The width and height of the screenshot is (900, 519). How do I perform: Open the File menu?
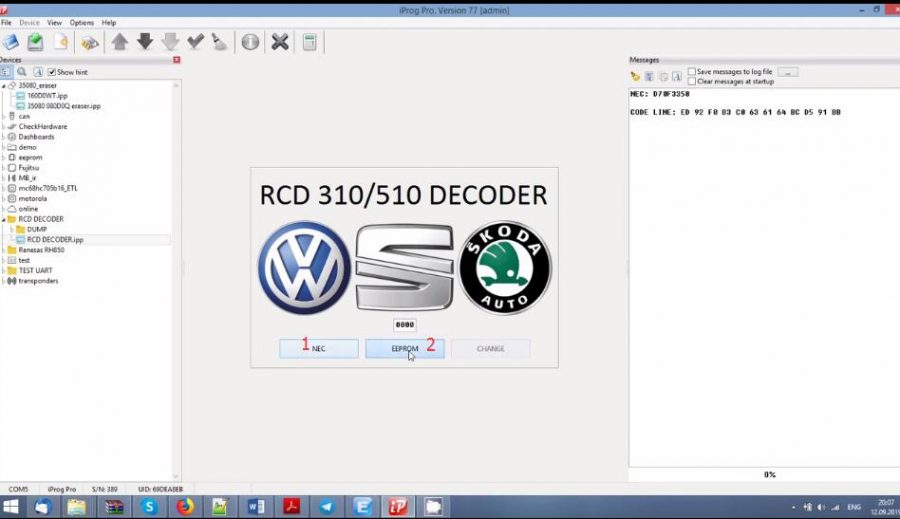(6, 22)
